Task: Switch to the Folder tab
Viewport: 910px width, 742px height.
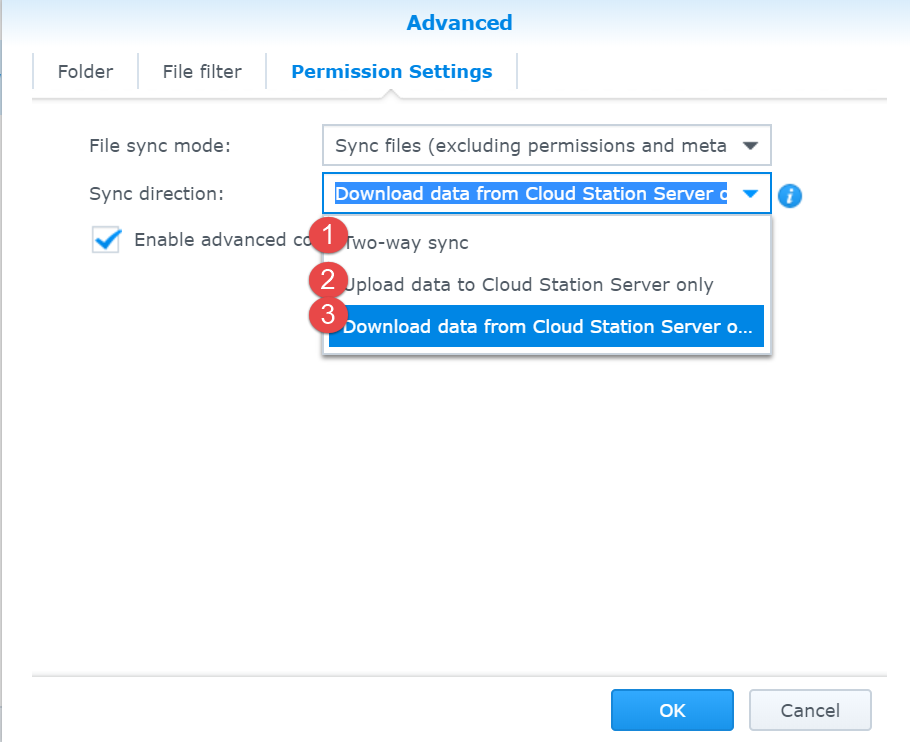Action: click(85, 72)
